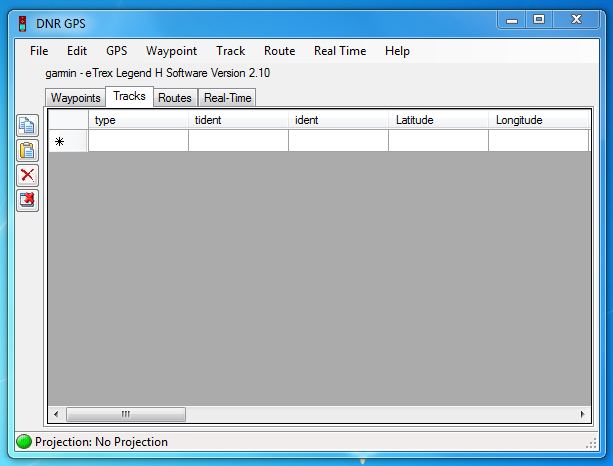Open the Waypoint menu
Image resolution: width=613 pixels, height=466 pixels.
(171, 51)
